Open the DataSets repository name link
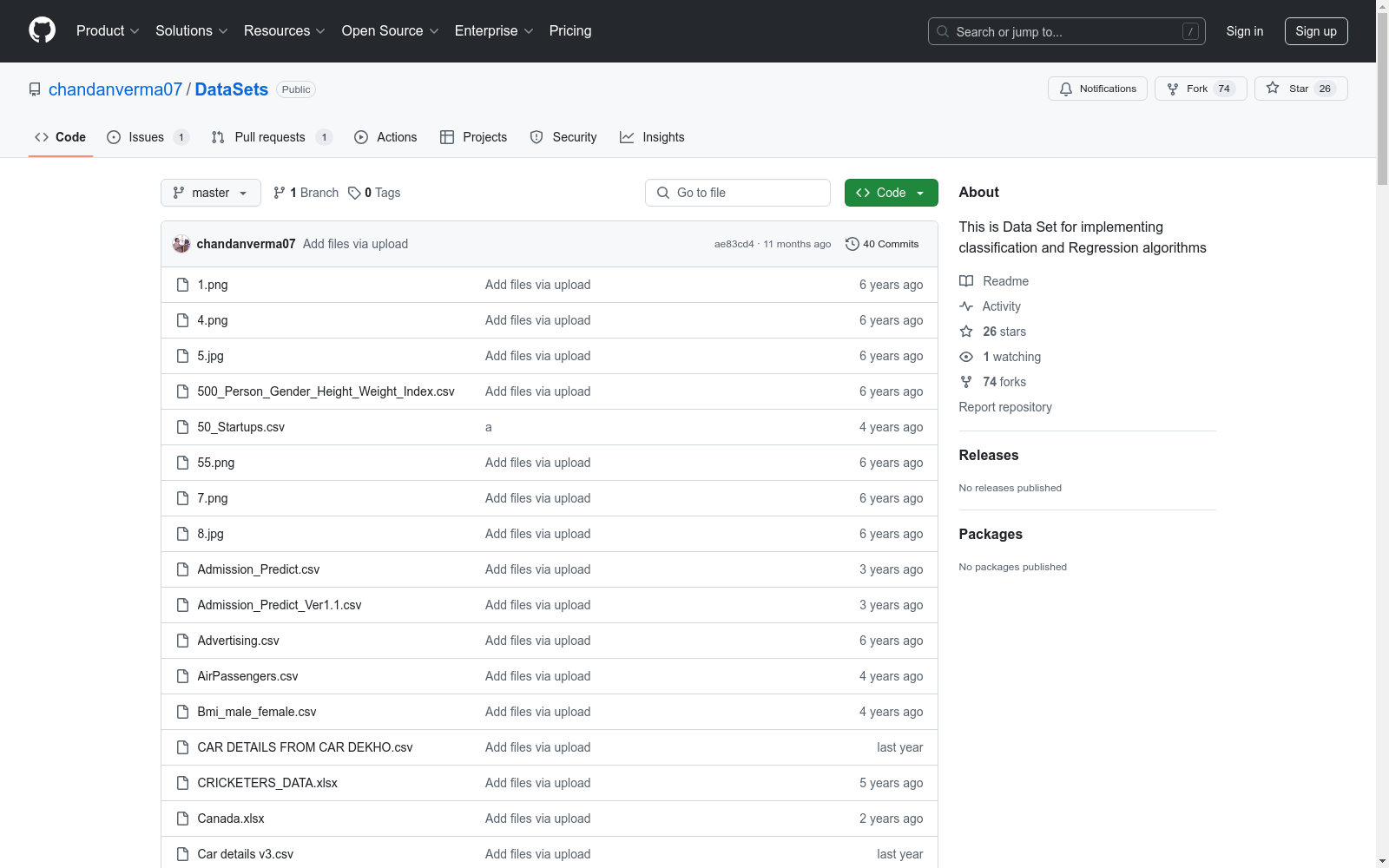 232,89
